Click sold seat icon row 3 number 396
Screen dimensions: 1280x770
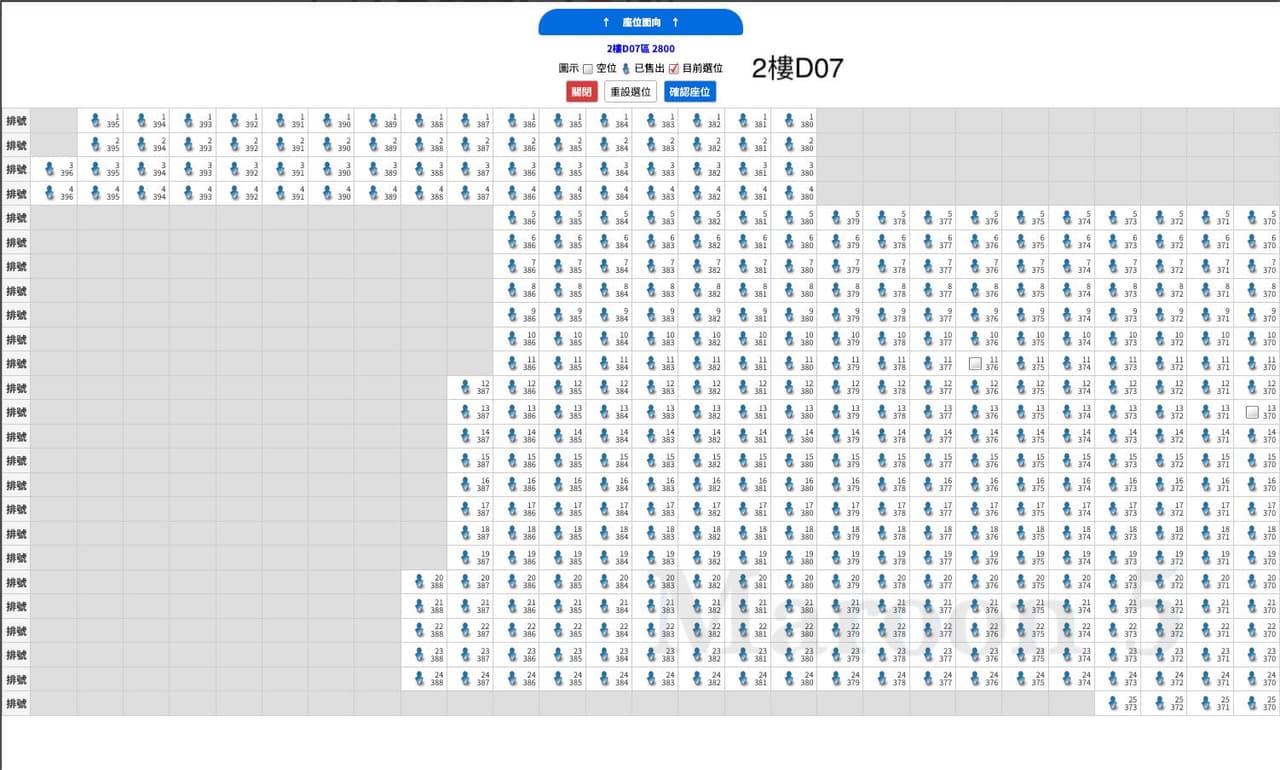[50, 169]
